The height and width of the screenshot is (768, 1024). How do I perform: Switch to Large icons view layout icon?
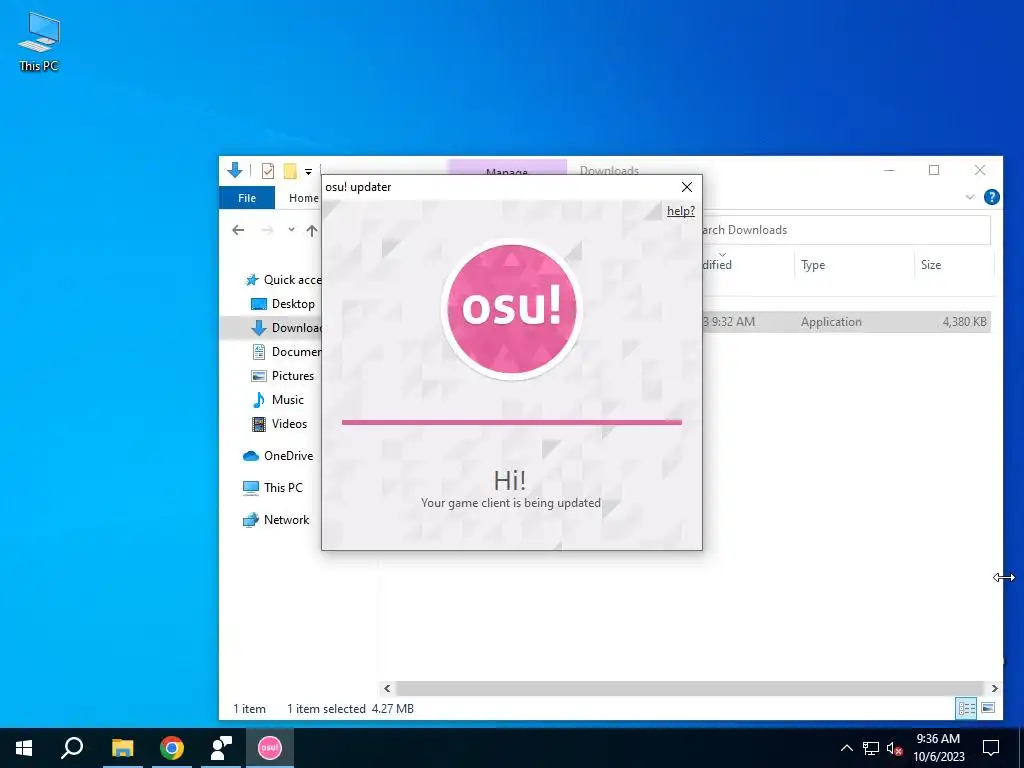(x=988, y=708)
